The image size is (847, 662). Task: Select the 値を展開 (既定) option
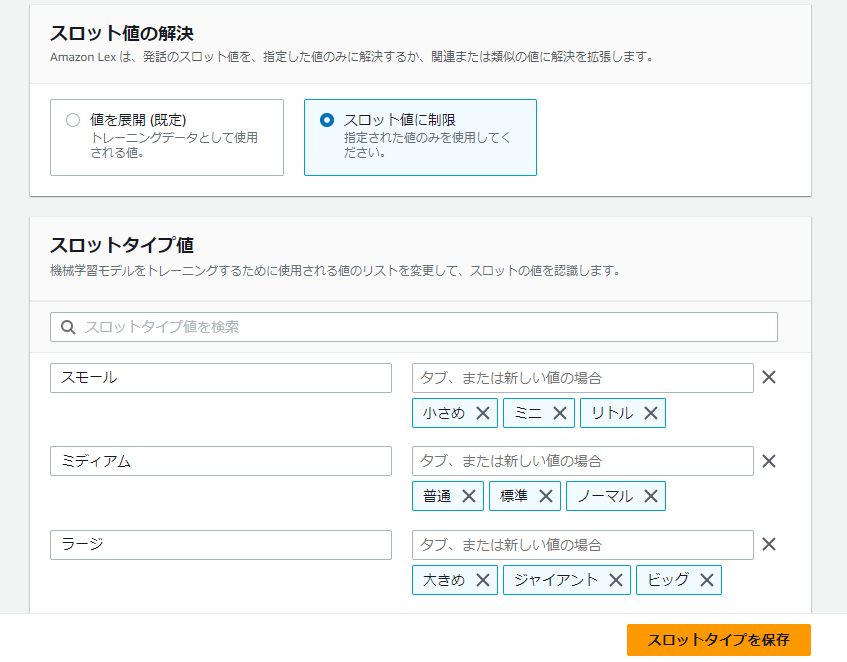[72, 118]
